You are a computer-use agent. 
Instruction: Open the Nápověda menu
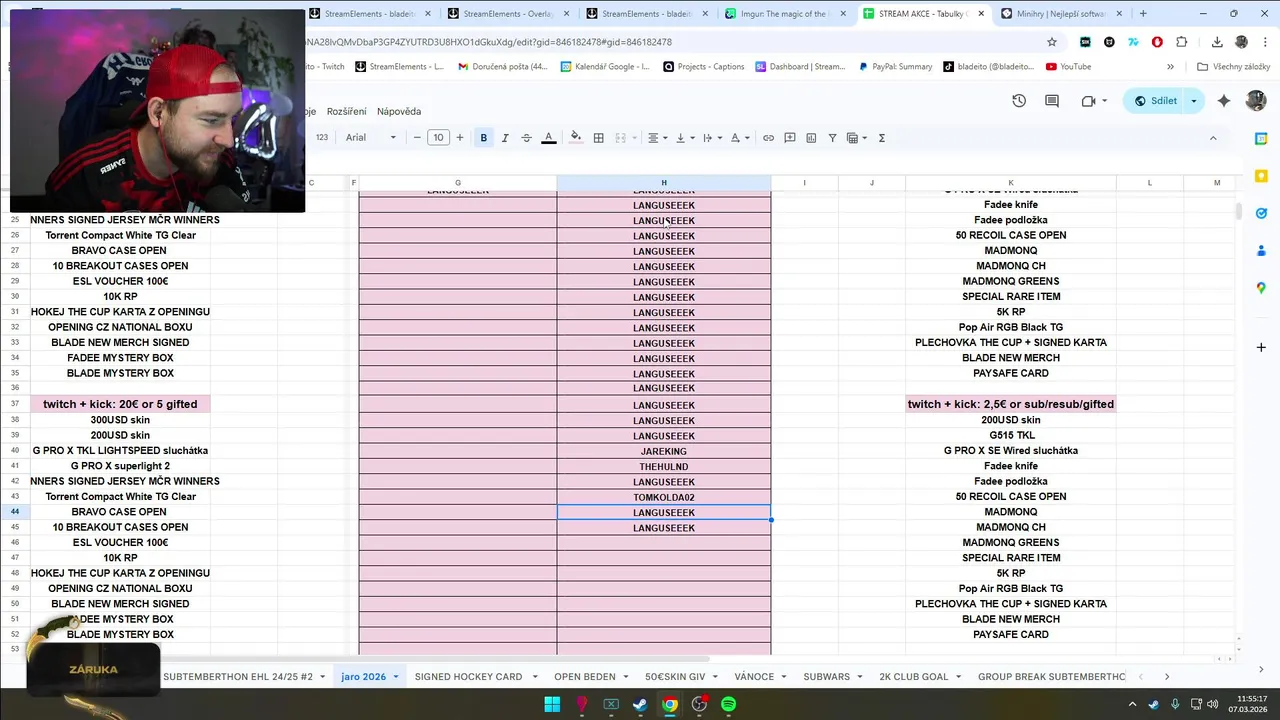399,111
